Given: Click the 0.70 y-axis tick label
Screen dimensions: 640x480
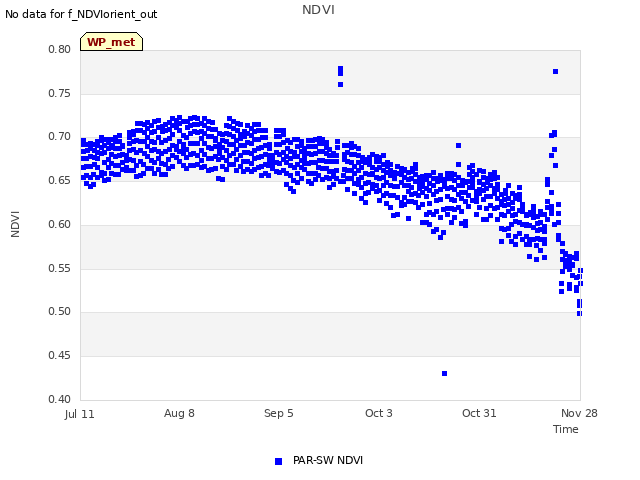Looking at the screenshot, I should 60,136.
